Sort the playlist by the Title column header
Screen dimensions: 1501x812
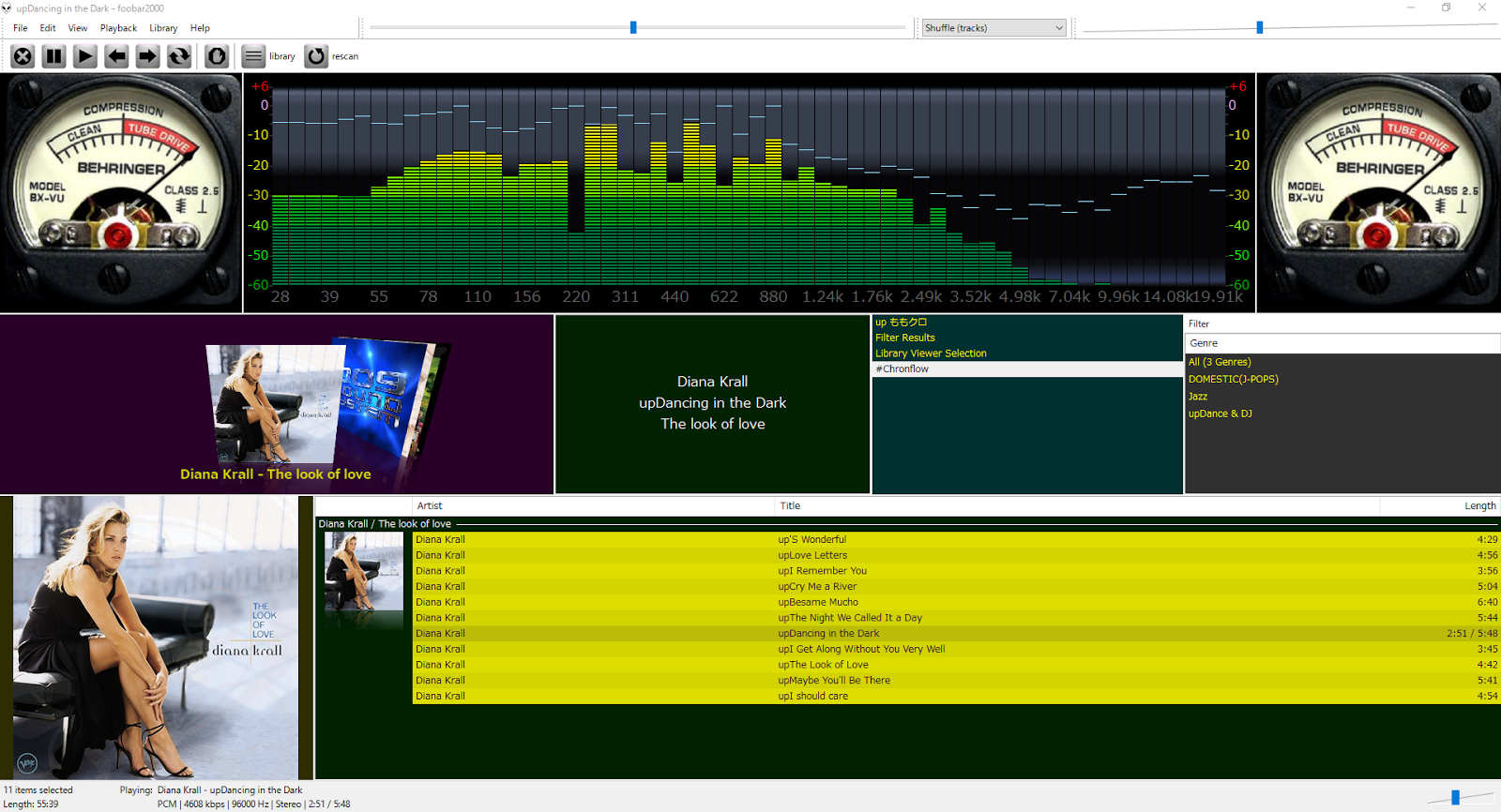[1077, 506]
